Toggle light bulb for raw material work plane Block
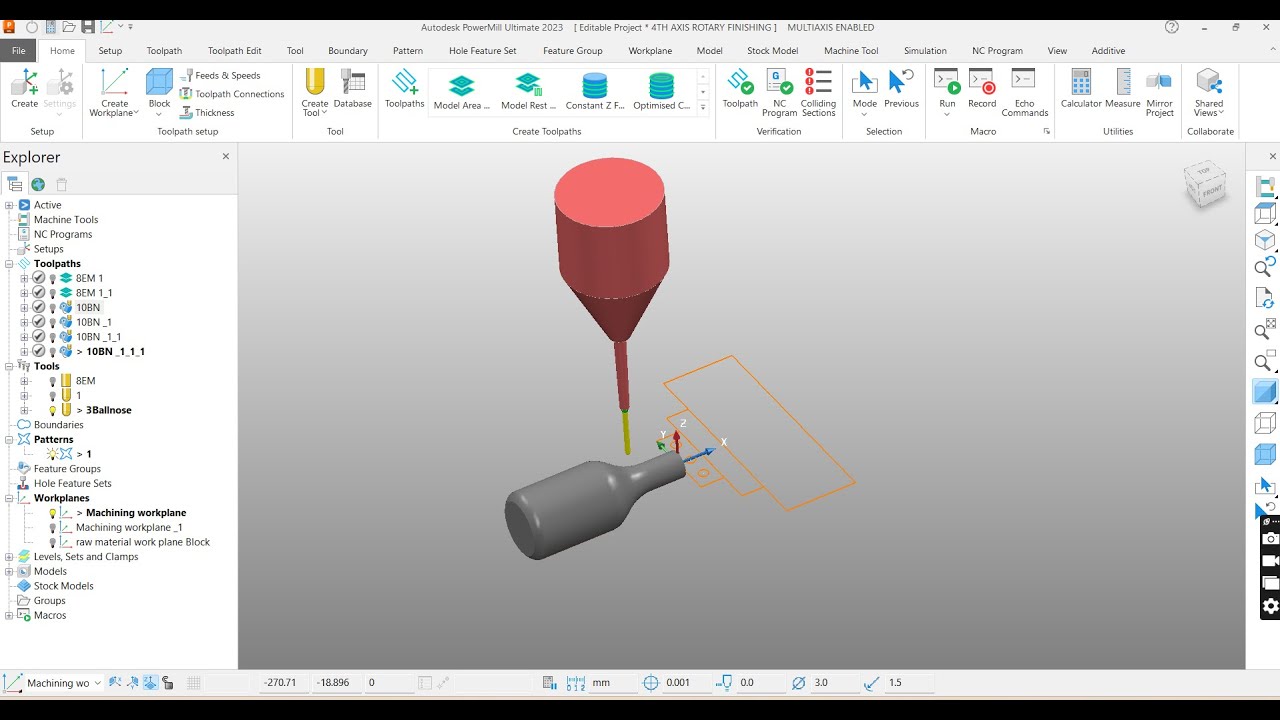Viewport: 1280px width, 720px height. pos(52,542)
